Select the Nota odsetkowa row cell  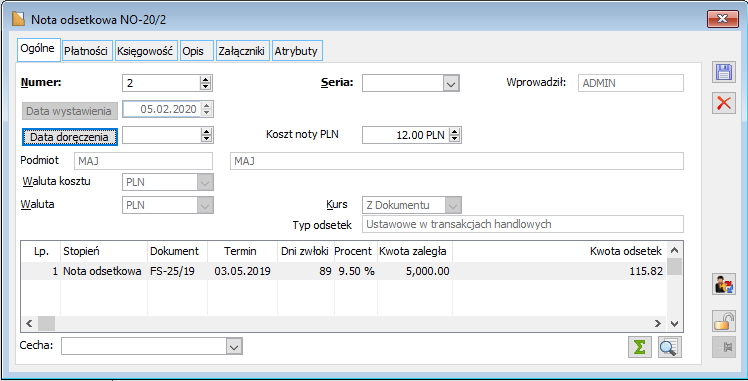104,271
